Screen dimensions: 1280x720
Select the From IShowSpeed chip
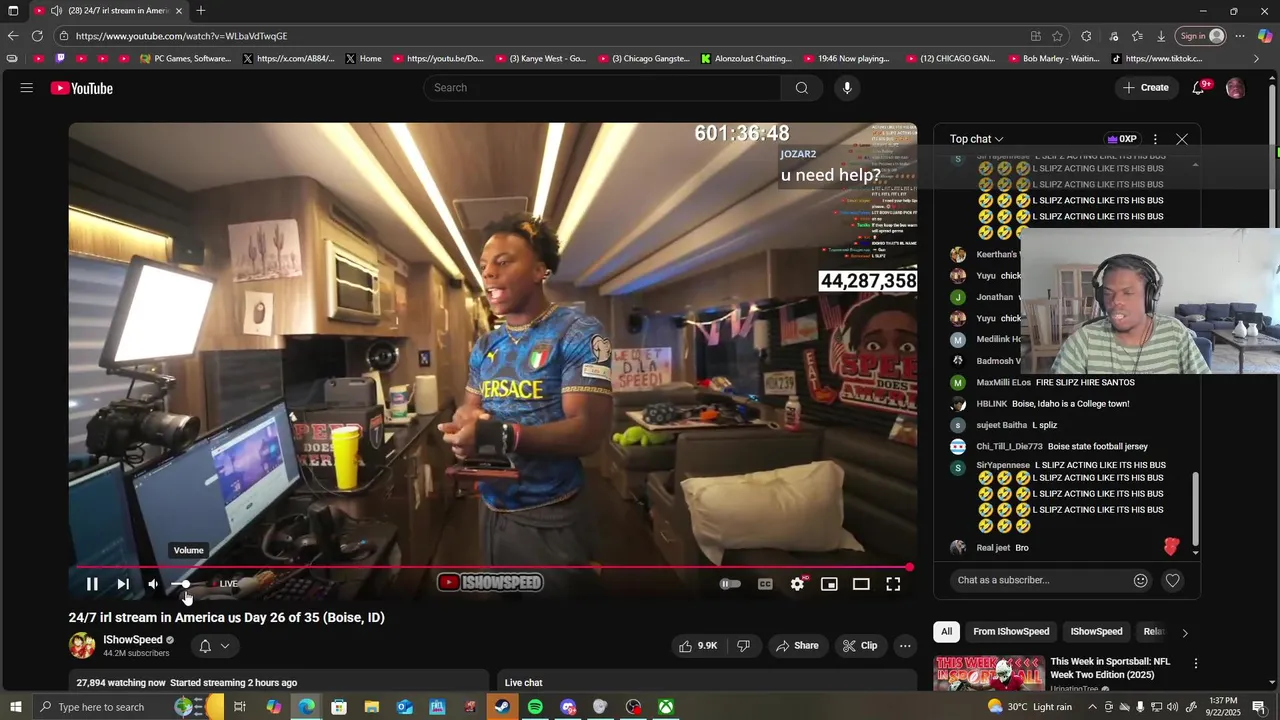click(x=1011, y=632)
